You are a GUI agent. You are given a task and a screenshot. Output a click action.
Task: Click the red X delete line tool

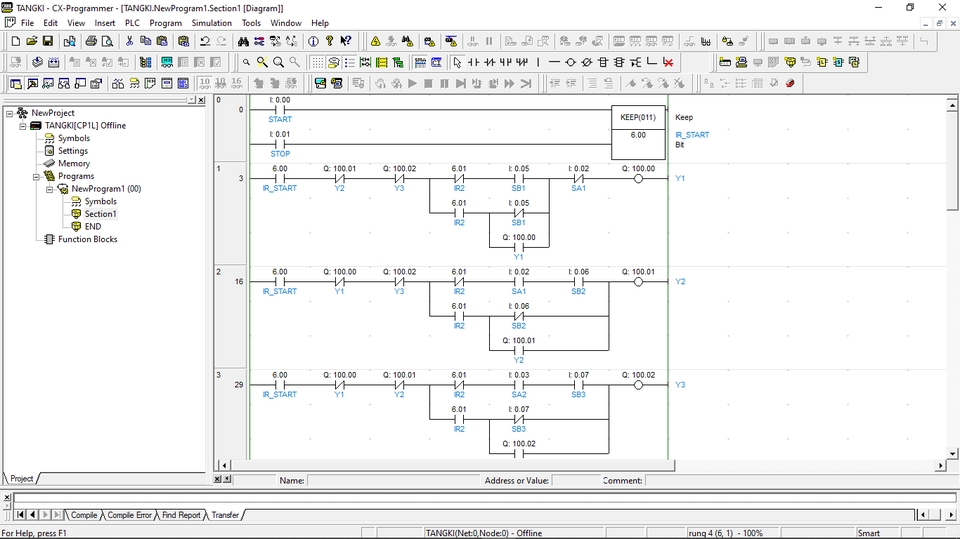point(668,62)
